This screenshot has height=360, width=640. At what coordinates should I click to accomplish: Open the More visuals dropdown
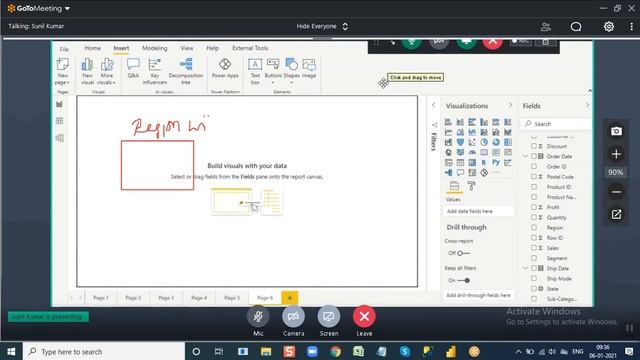pyautogui.click(x=107, y=82)
